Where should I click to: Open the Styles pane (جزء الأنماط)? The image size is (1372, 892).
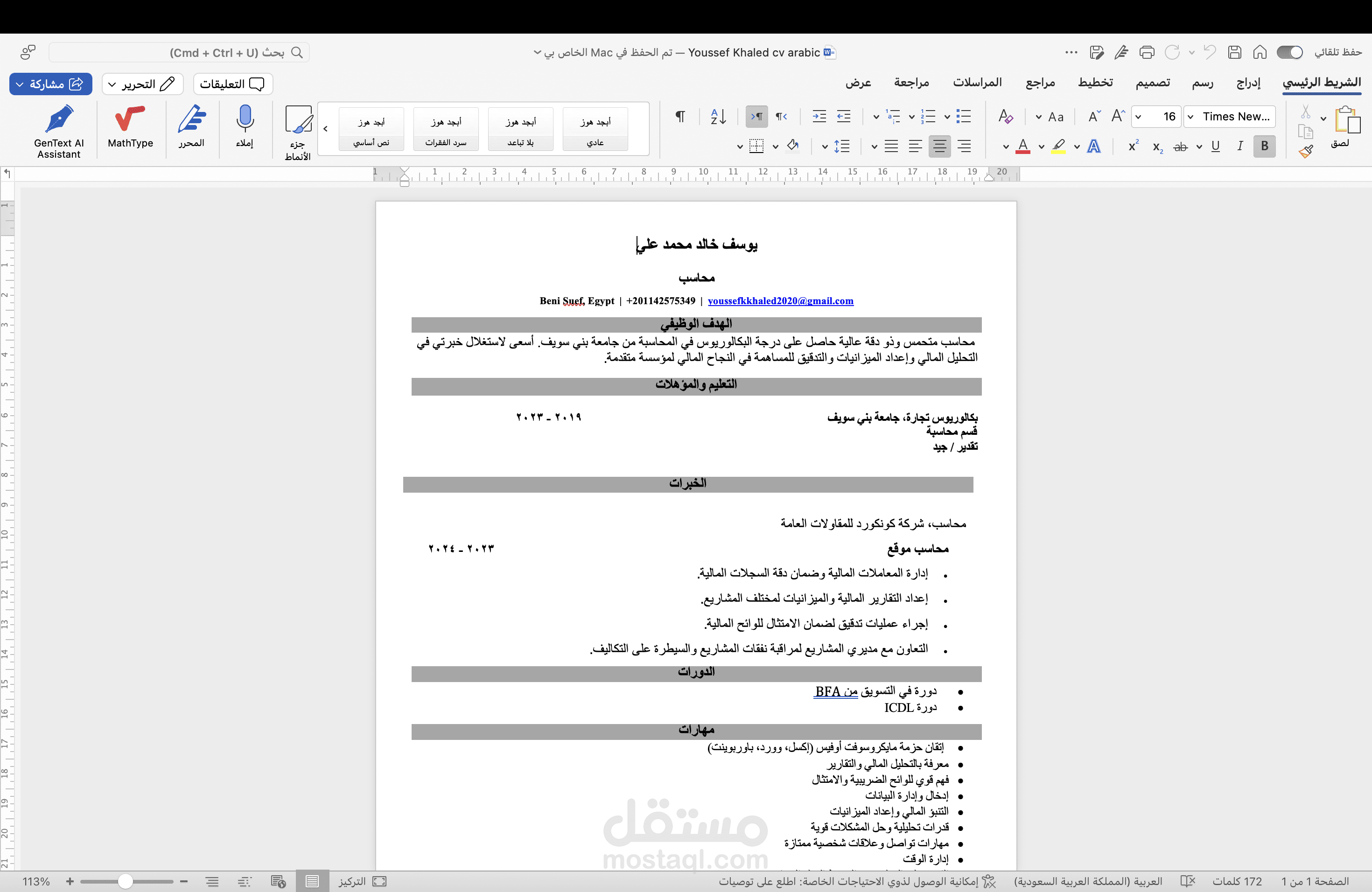click(x=298, y=132)
